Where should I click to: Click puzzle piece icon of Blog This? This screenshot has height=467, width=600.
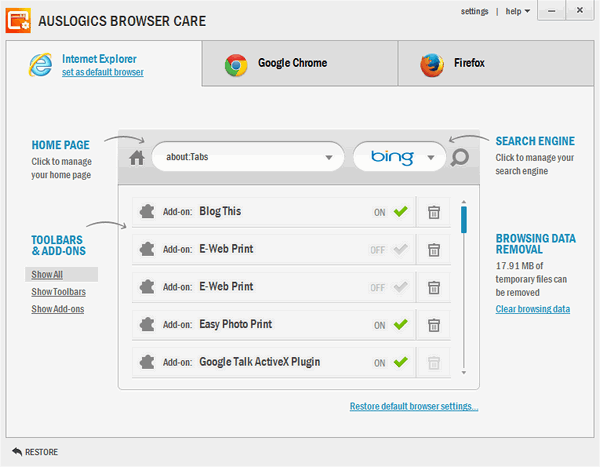[x=147, y=211]
